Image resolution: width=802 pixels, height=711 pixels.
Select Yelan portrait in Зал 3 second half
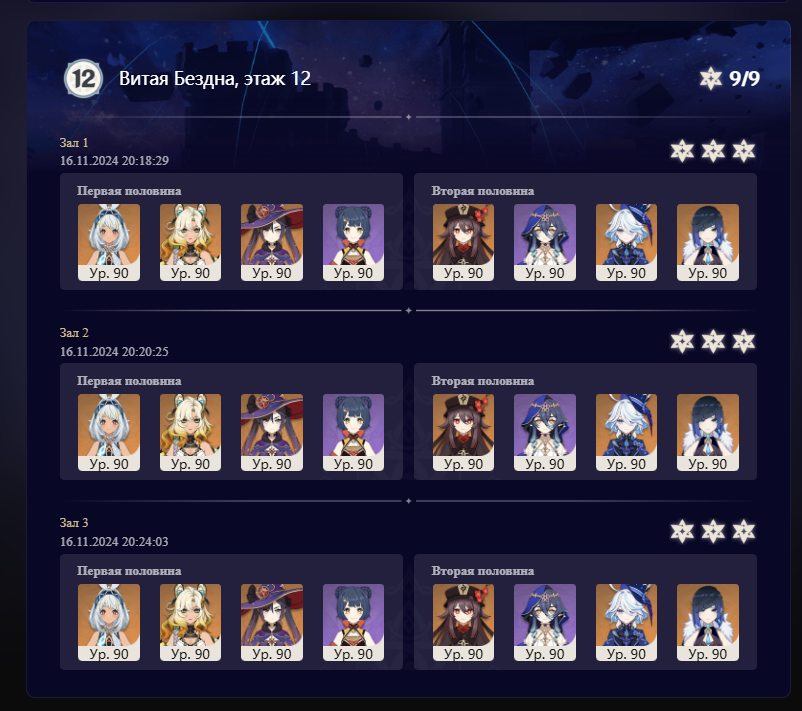click(x=708, y=623)
